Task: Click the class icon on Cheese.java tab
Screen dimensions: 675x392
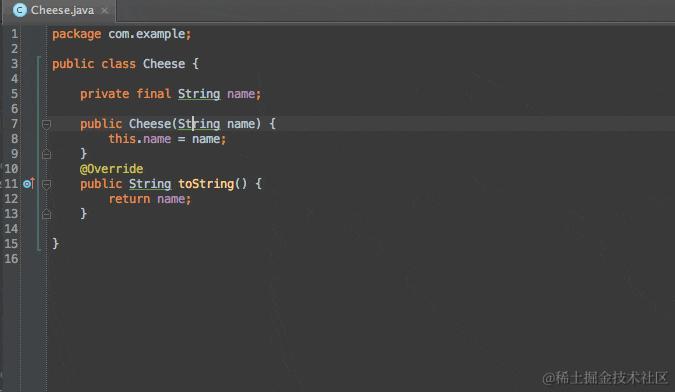Action: [19, 10]
